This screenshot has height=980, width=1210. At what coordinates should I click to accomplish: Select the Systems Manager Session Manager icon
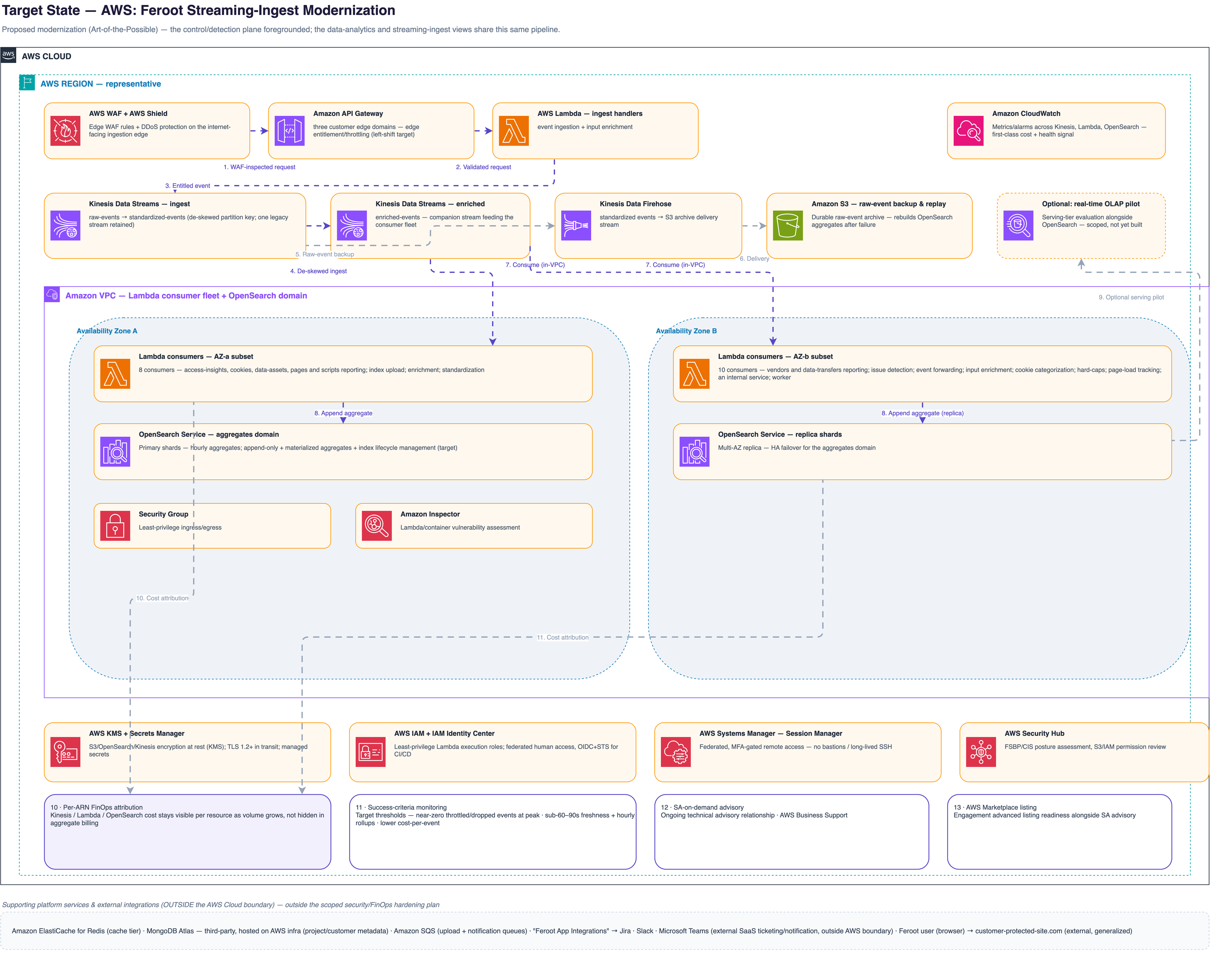(x=676, y=752)
